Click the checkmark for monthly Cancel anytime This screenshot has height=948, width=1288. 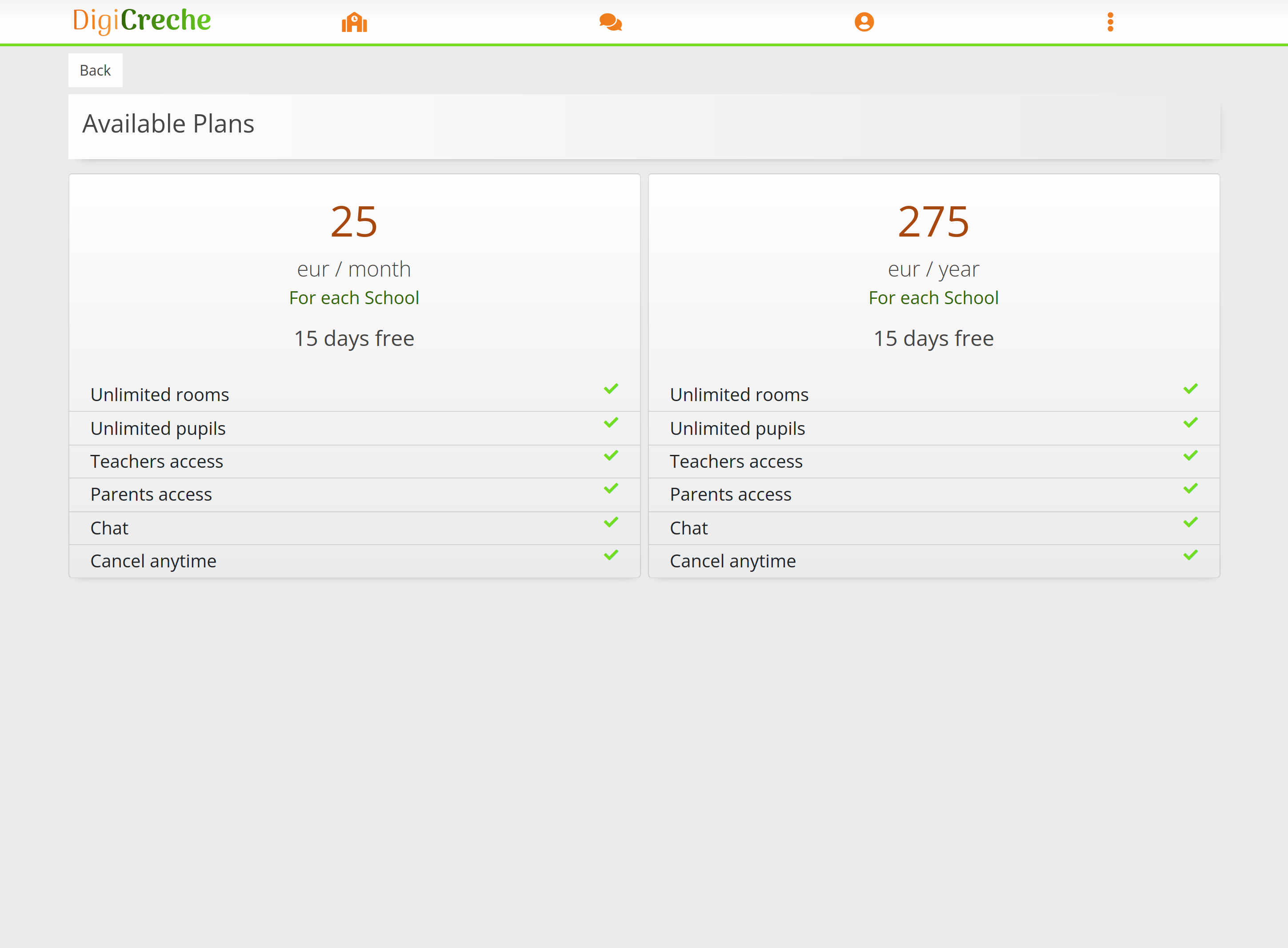tap(611, 554)
